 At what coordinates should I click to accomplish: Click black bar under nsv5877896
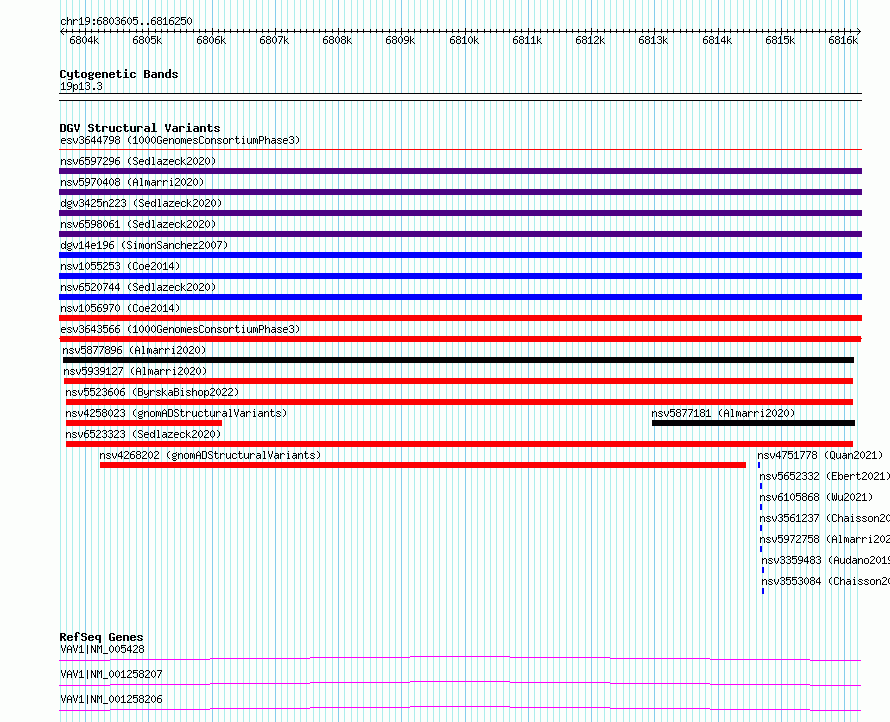click(458, 360)
